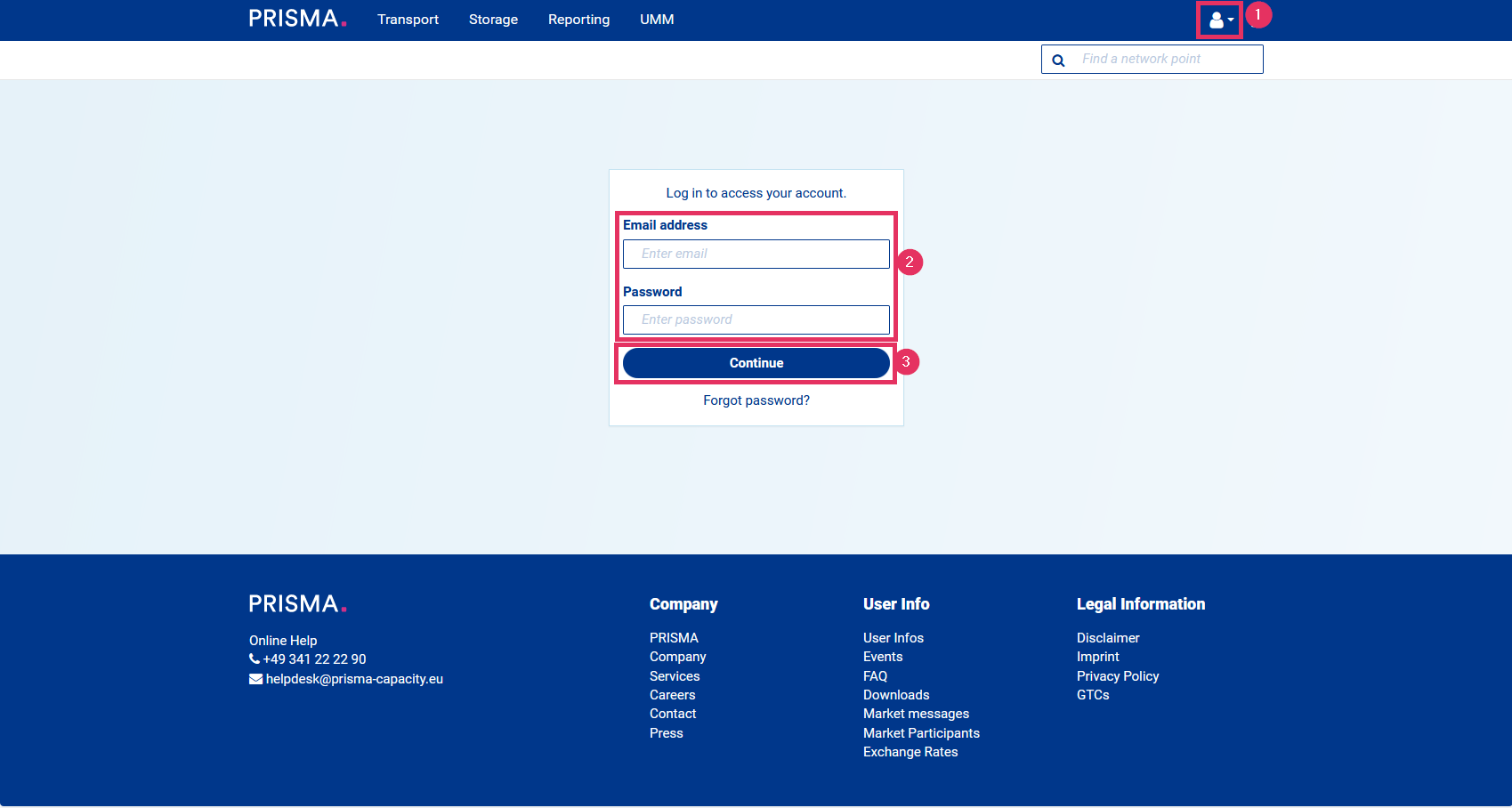The image size is (1512, 808).
Task: Open Exchange Rates link
Action: coord(910,752)
